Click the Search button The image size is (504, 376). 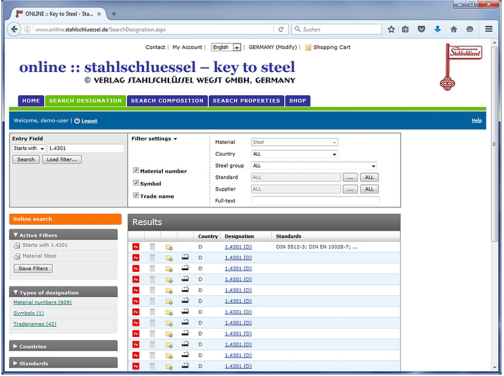(26, 160)
